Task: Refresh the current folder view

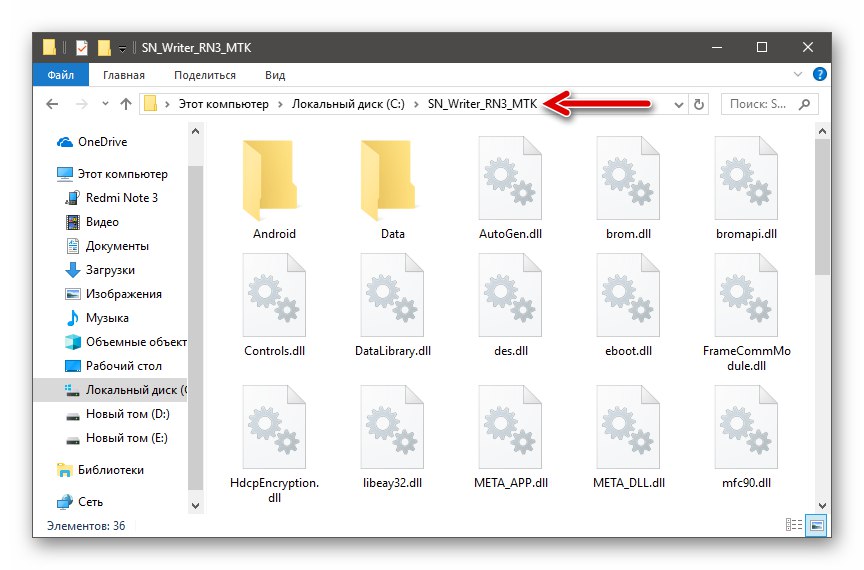Action: 699,104
